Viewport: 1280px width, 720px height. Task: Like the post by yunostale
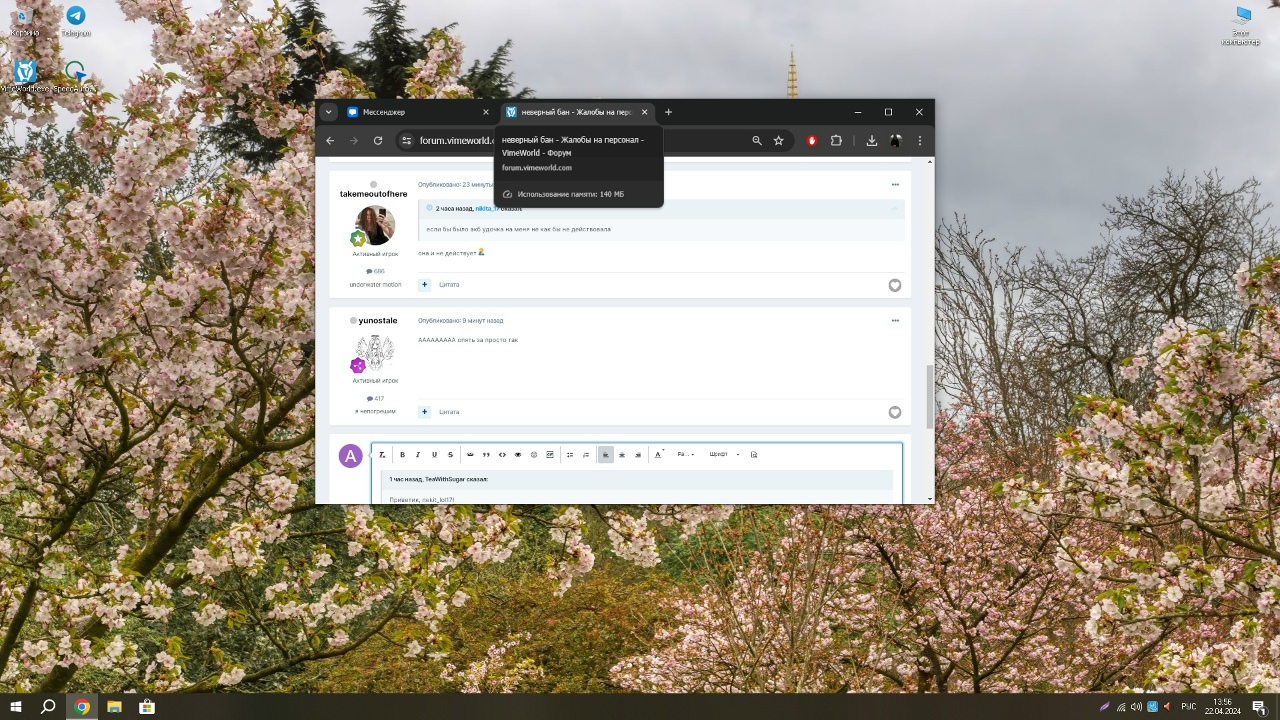(894, 412)
